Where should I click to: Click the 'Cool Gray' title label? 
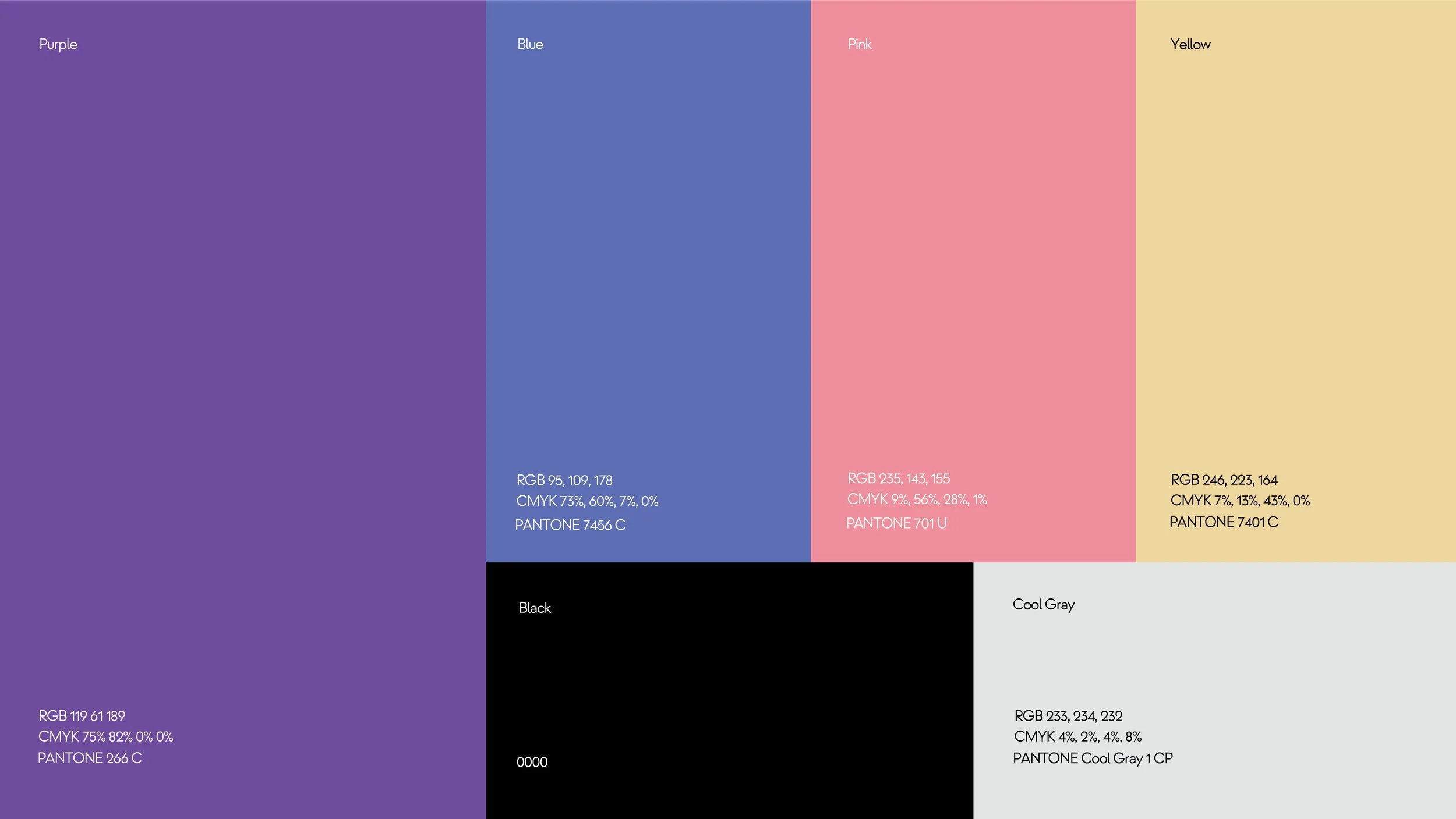(1044, 605)
